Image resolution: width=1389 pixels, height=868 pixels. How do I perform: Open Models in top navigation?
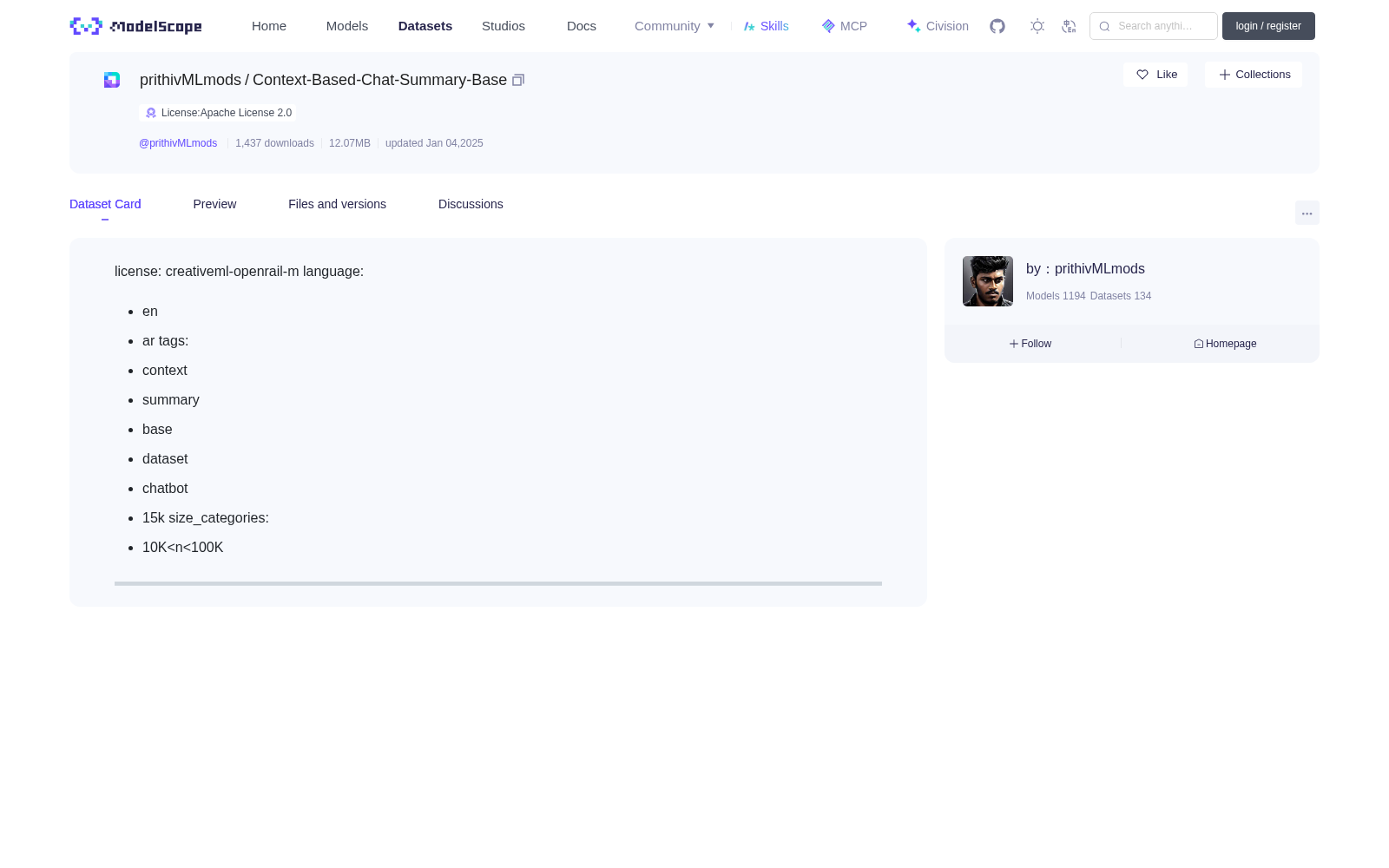tap(347, 26)
